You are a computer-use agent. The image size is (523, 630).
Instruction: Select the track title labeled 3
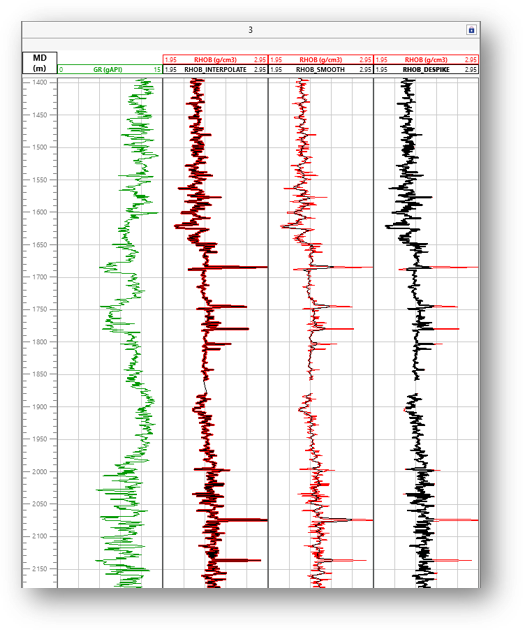pos(251,30)
